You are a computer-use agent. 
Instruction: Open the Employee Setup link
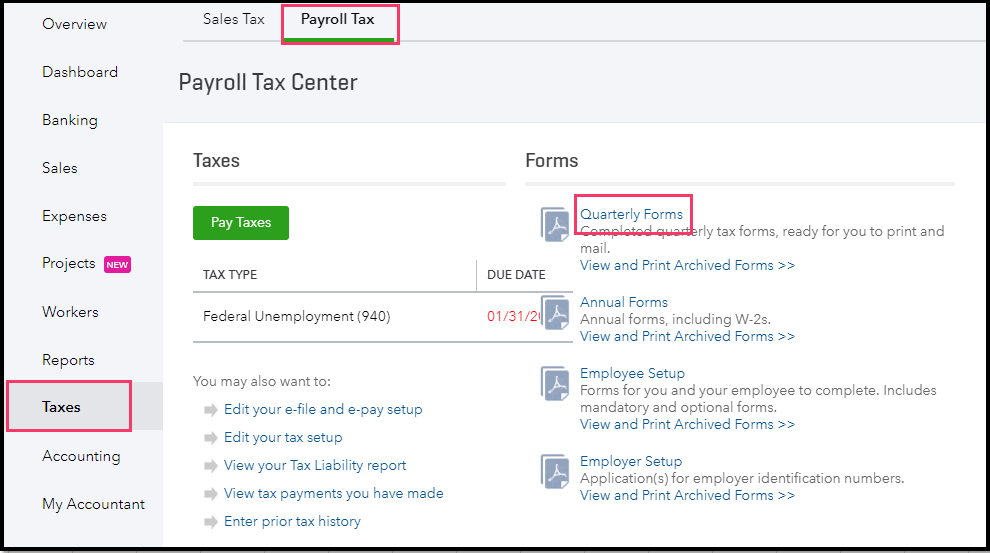(633, 373)
